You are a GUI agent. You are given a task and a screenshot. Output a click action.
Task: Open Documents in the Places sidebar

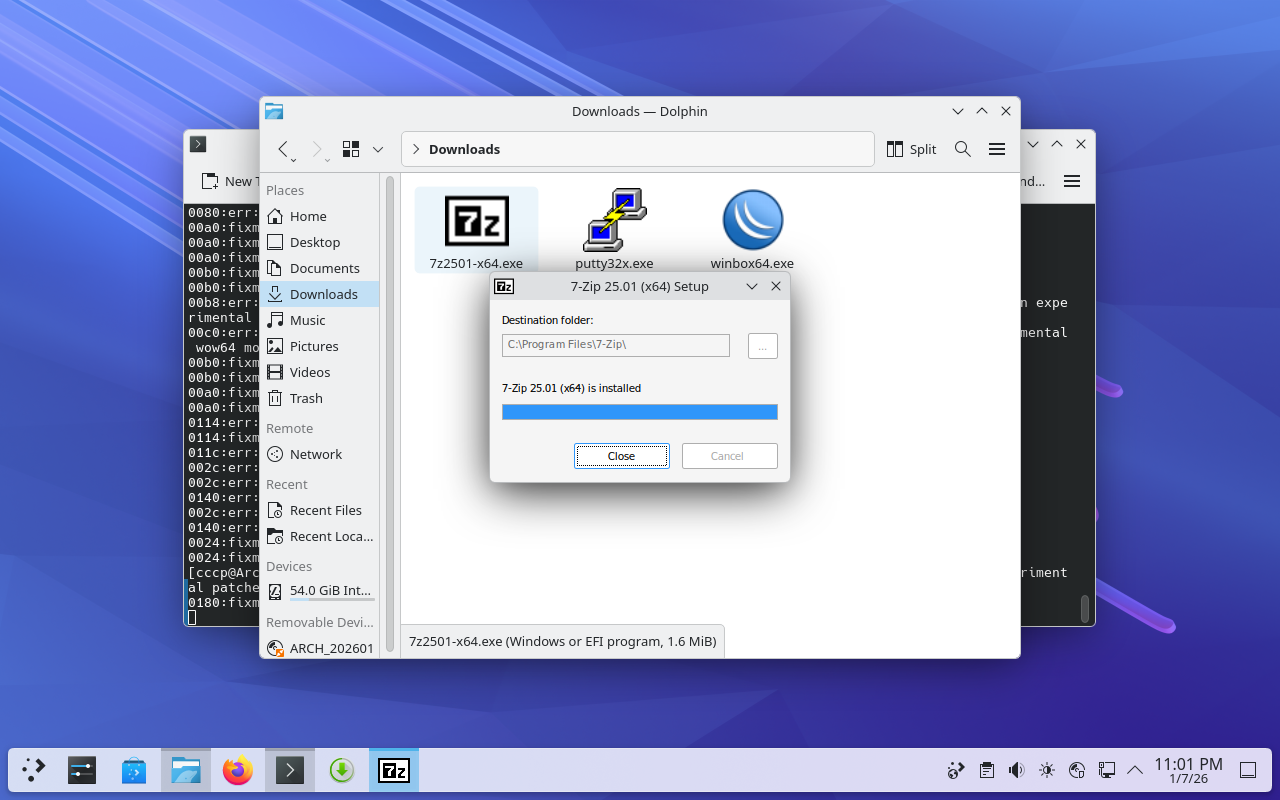pos(324,268)
